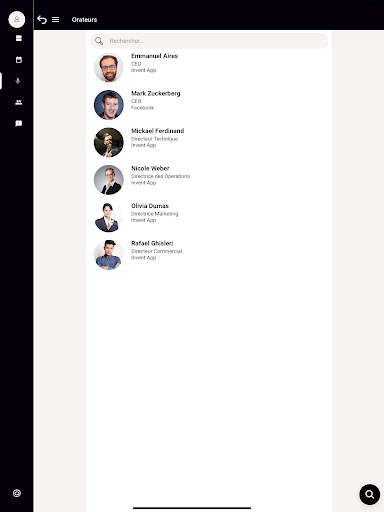Click Rafael Ghisleri's profile picture

pos(109,255)
